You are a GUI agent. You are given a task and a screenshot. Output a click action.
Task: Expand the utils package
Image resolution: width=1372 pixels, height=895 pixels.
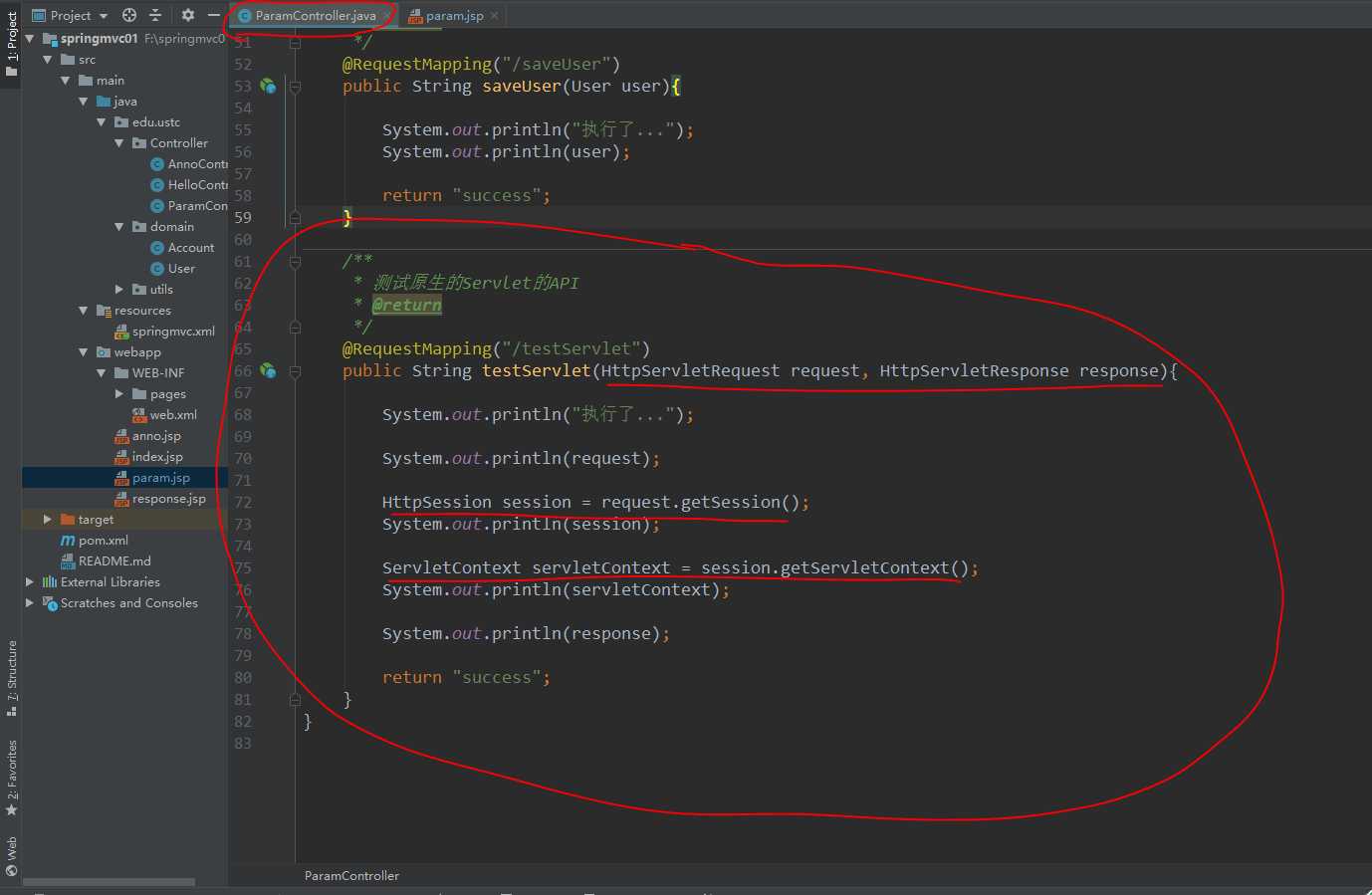tap(119, 289)
